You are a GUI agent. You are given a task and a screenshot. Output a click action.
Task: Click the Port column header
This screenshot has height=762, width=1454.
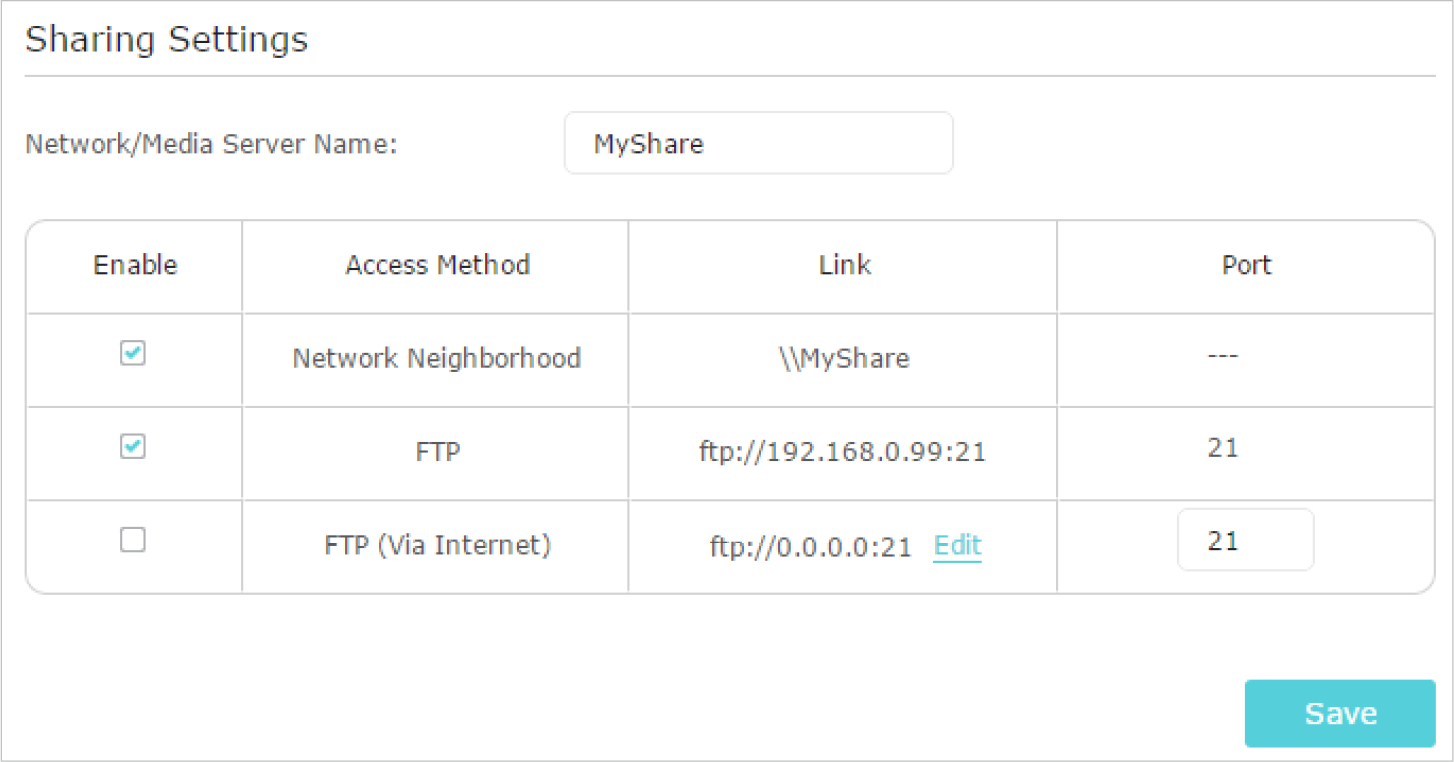click(1247, 265)
